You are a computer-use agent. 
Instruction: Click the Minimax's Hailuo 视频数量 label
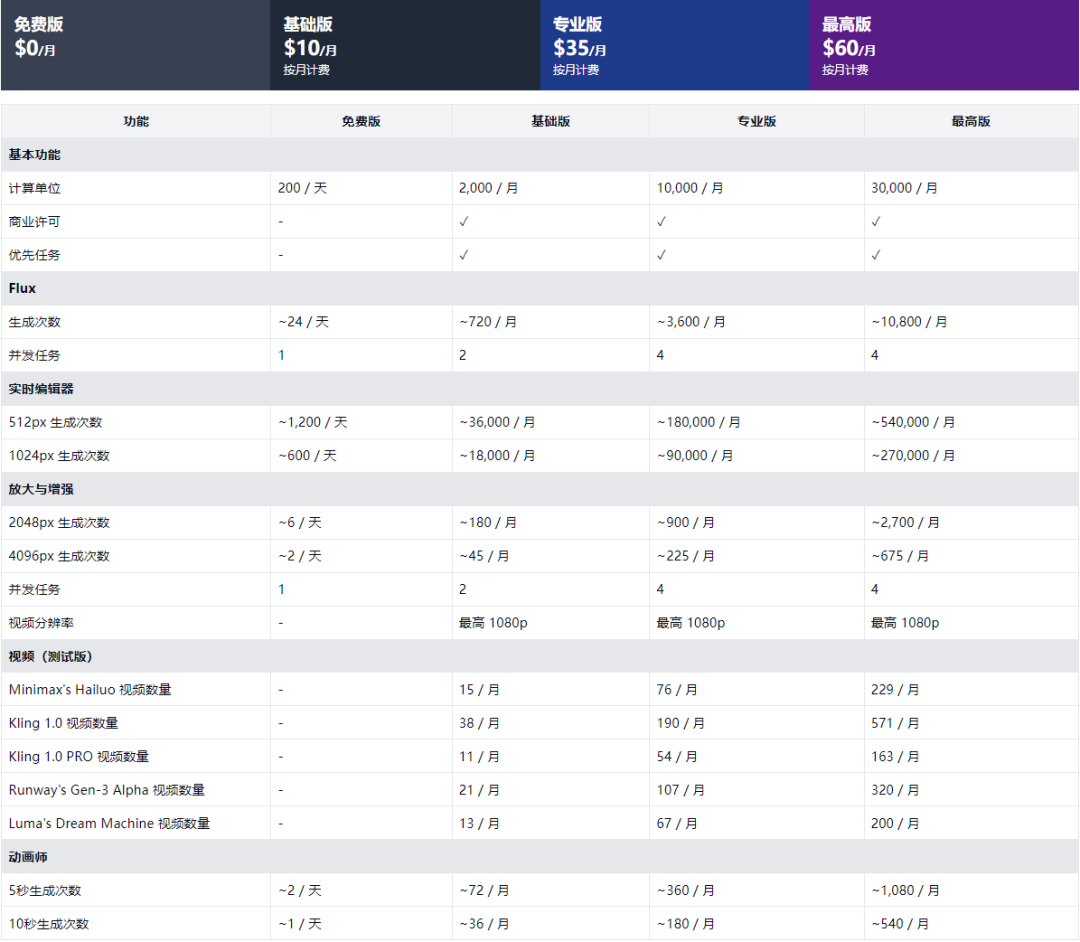coord(90,690)
